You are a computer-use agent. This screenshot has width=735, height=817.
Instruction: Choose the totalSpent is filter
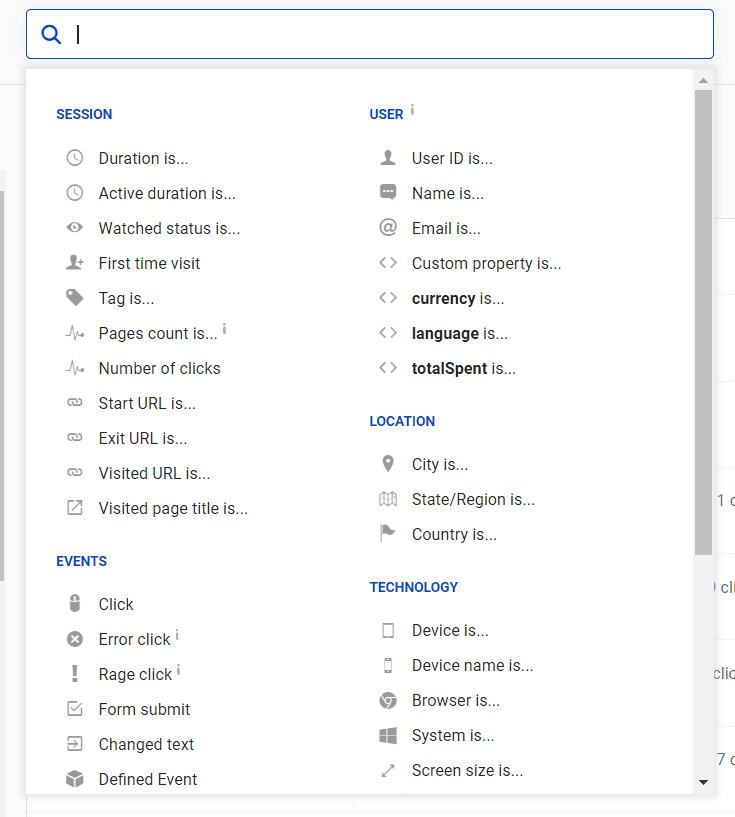click(463, 368)
